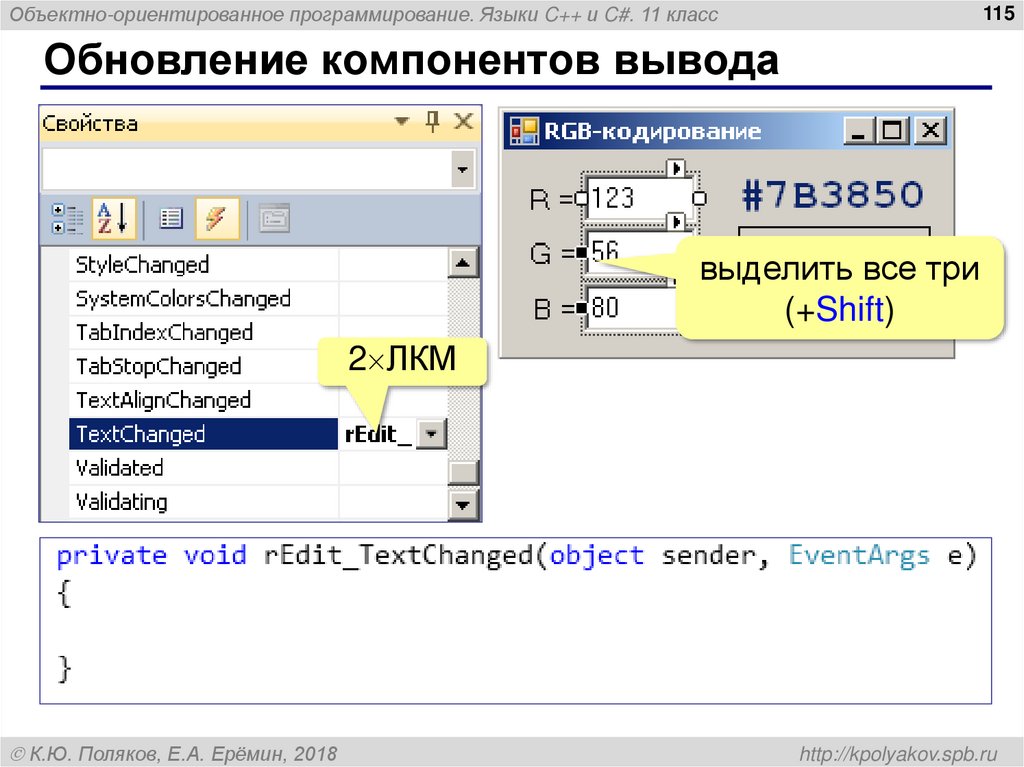Switch Properties panel to Categorized view
Image resolution: width=1024 pixels, height=767 pixels.
[67, 219]
